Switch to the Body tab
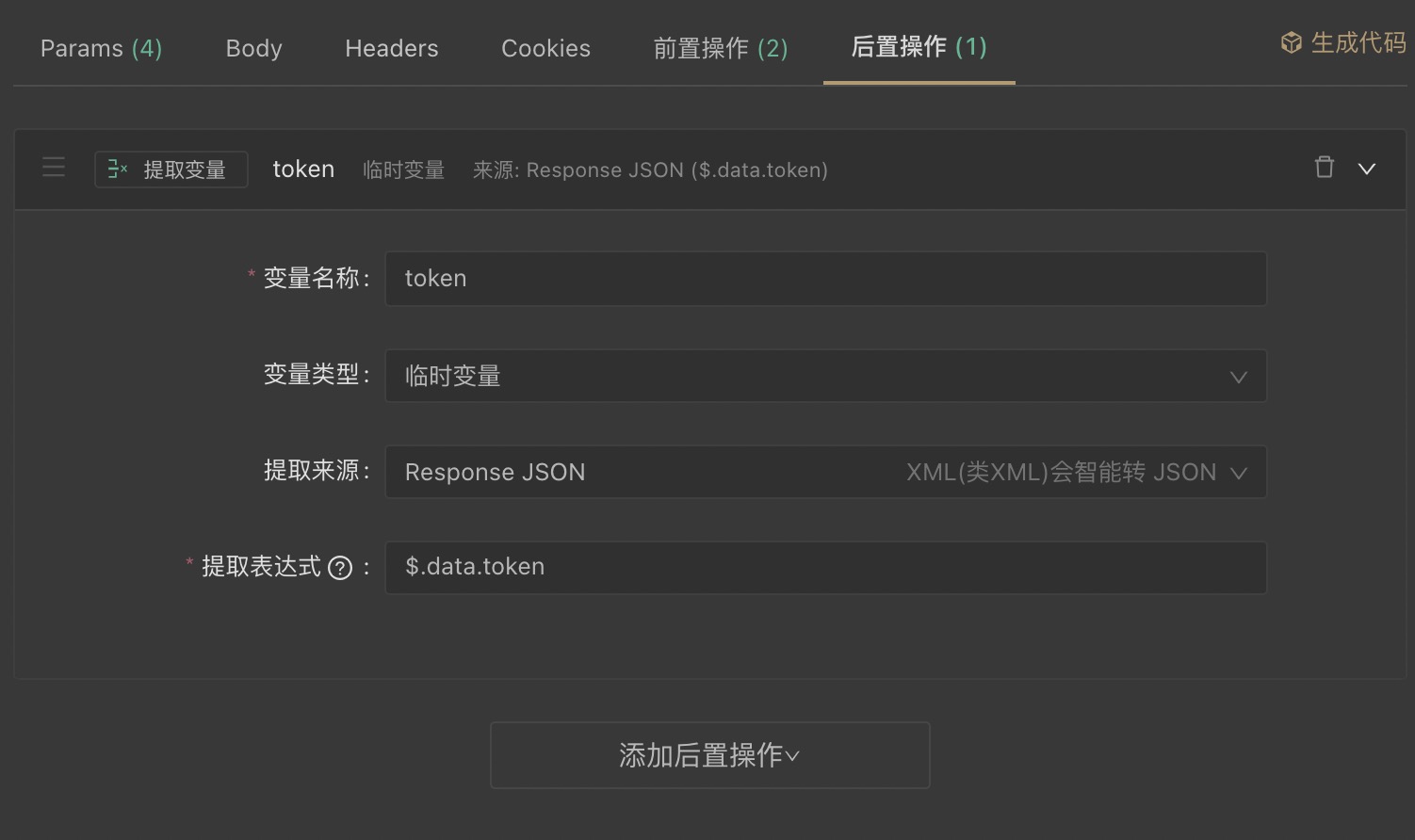Viewport: 1415px width, 840px height. pos(252,48)
